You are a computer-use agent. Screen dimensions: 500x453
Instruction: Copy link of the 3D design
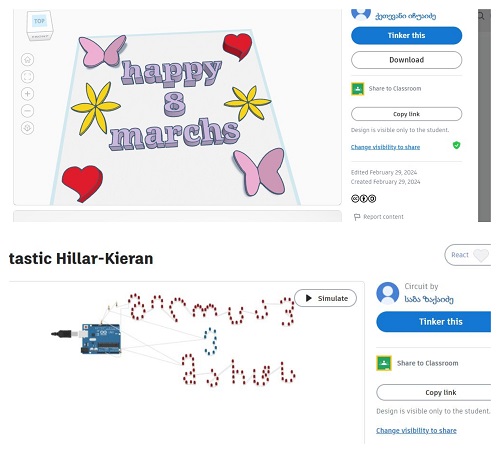(406, 114)
